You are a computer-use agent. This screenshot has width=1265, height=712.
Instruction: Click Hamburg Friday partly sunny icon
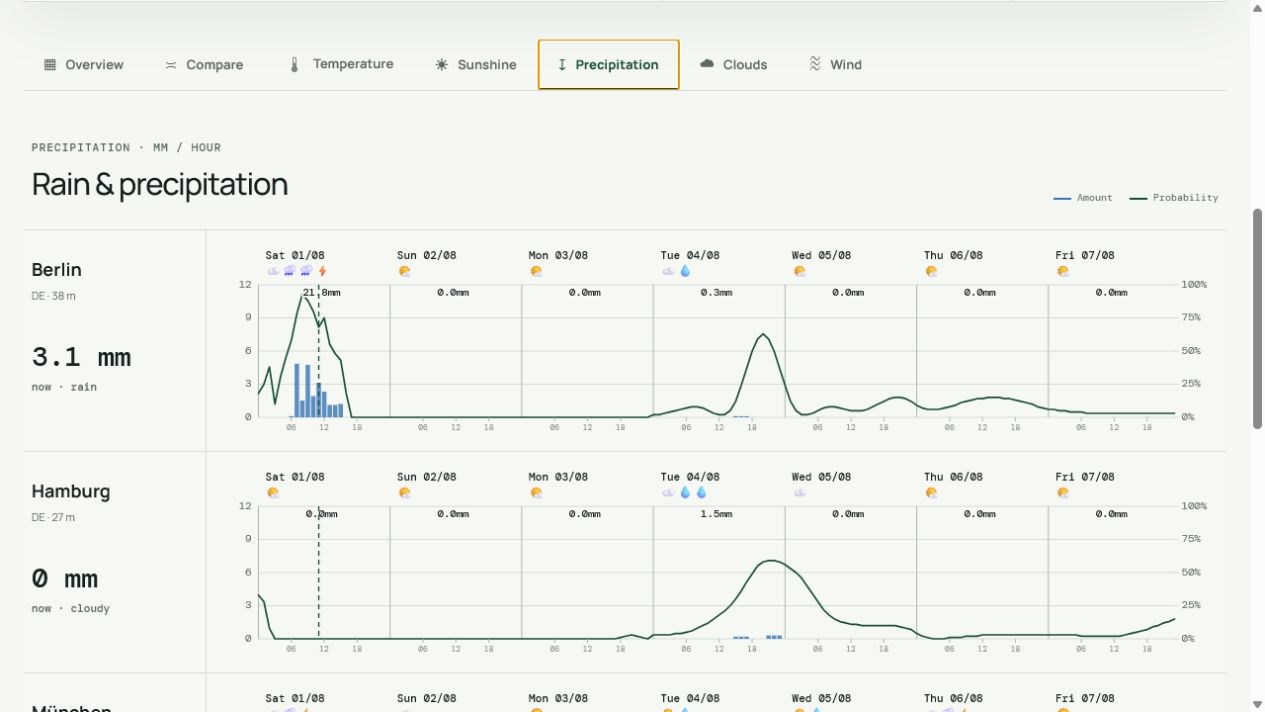(x=1063, y=492)
